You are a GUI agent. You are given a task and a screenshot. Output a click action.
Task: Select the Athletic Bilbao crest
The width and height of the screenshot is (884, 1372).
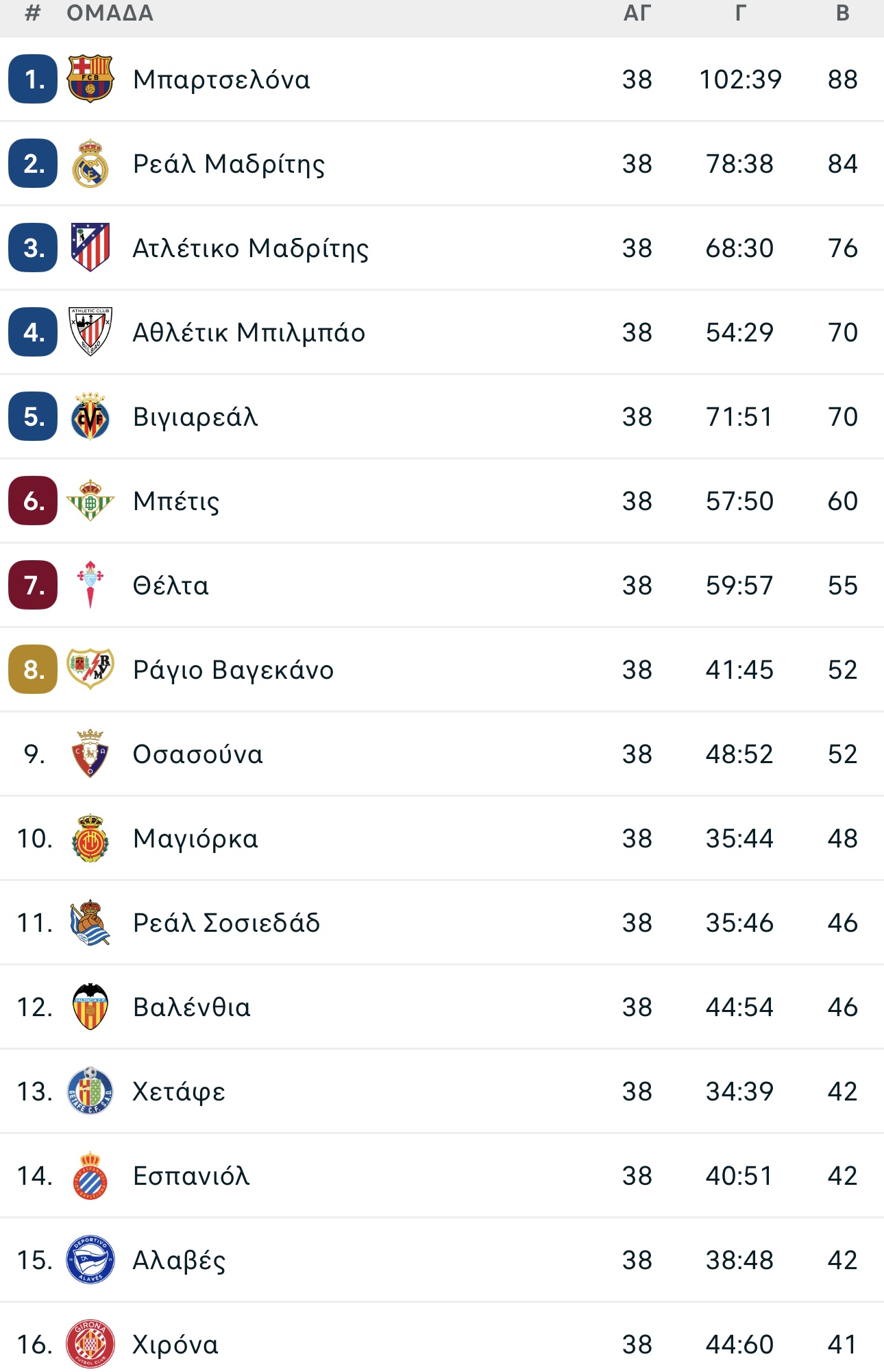tap(90, 332)
